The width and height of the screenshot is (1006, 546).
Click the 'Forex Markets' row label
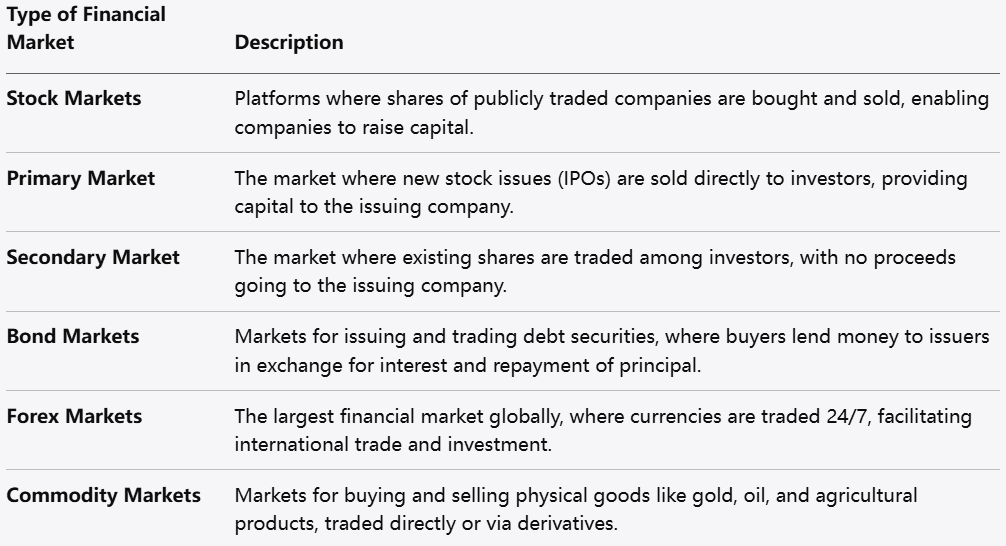coord(74,416)
